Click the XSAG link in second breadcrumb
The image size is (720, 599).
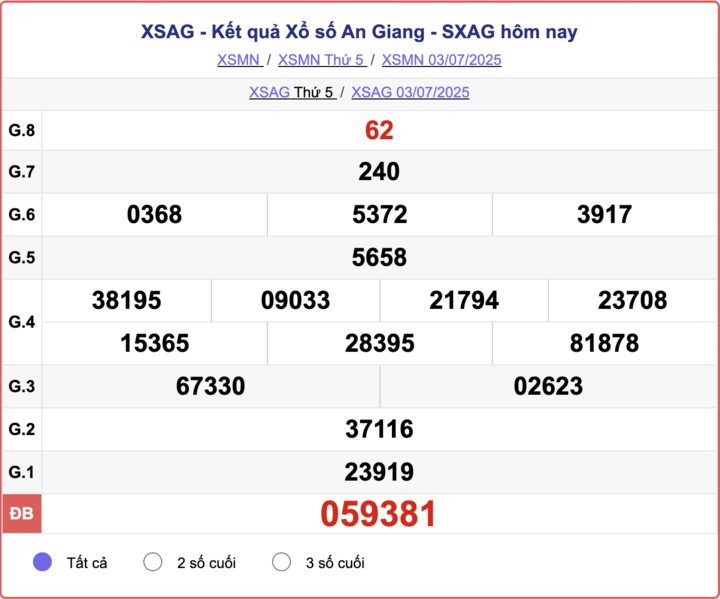pos(269,92)
